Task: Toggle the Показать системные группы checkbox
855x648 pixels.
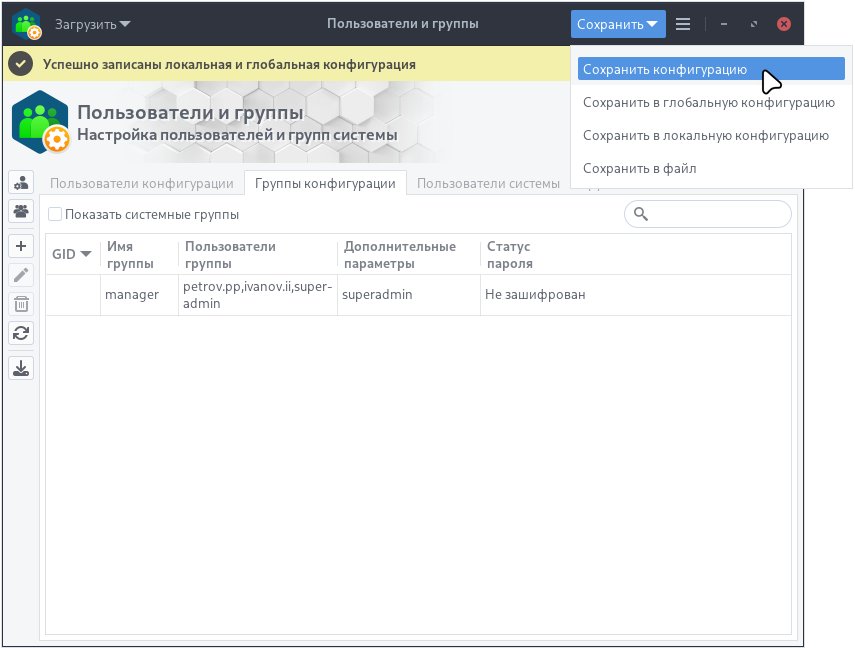Action: 55,214
